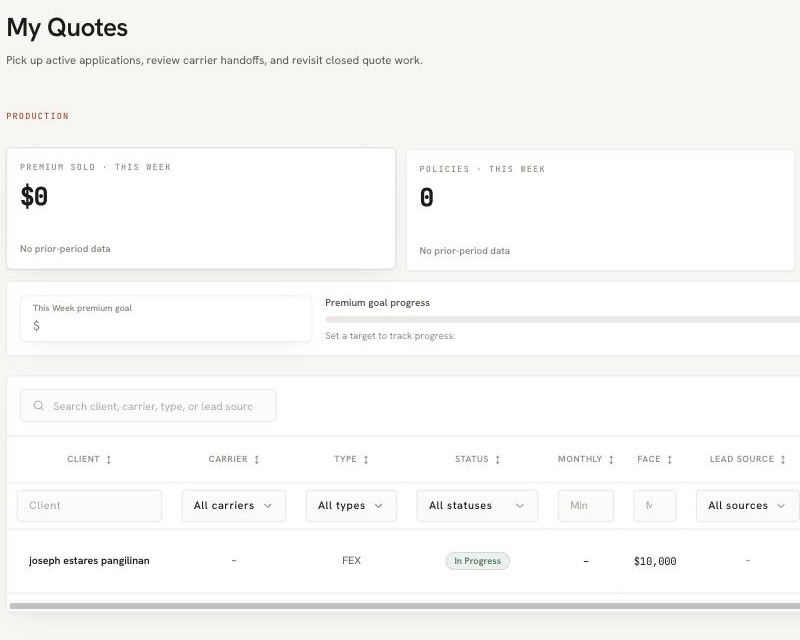The width and height of the screenshot is (800, 640).
Task: Expand the All statuses filter dropdown
Action: coord(477,505)
